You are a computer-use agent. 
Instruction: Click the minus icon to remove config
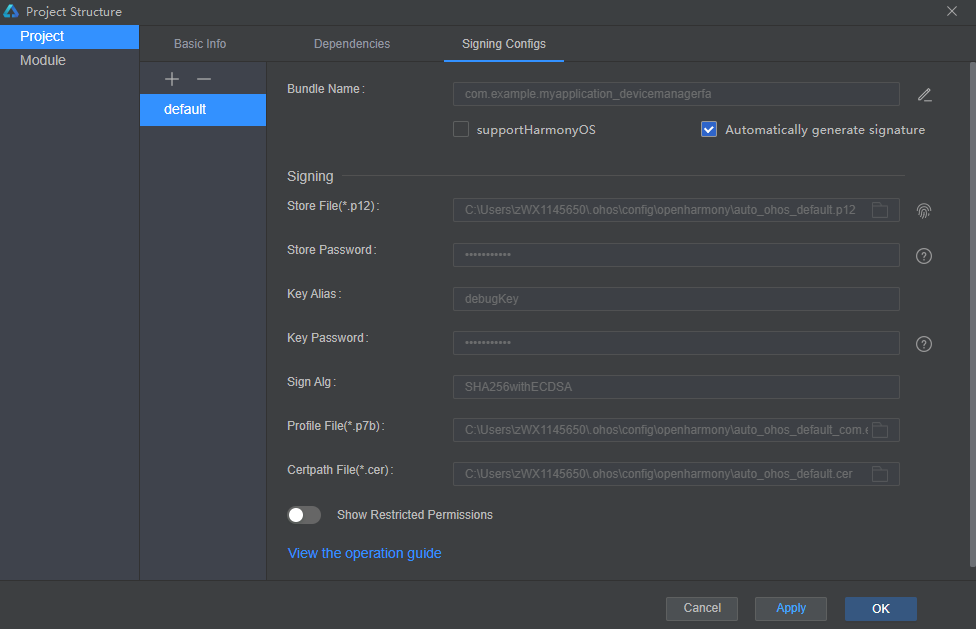pos(204,79)
